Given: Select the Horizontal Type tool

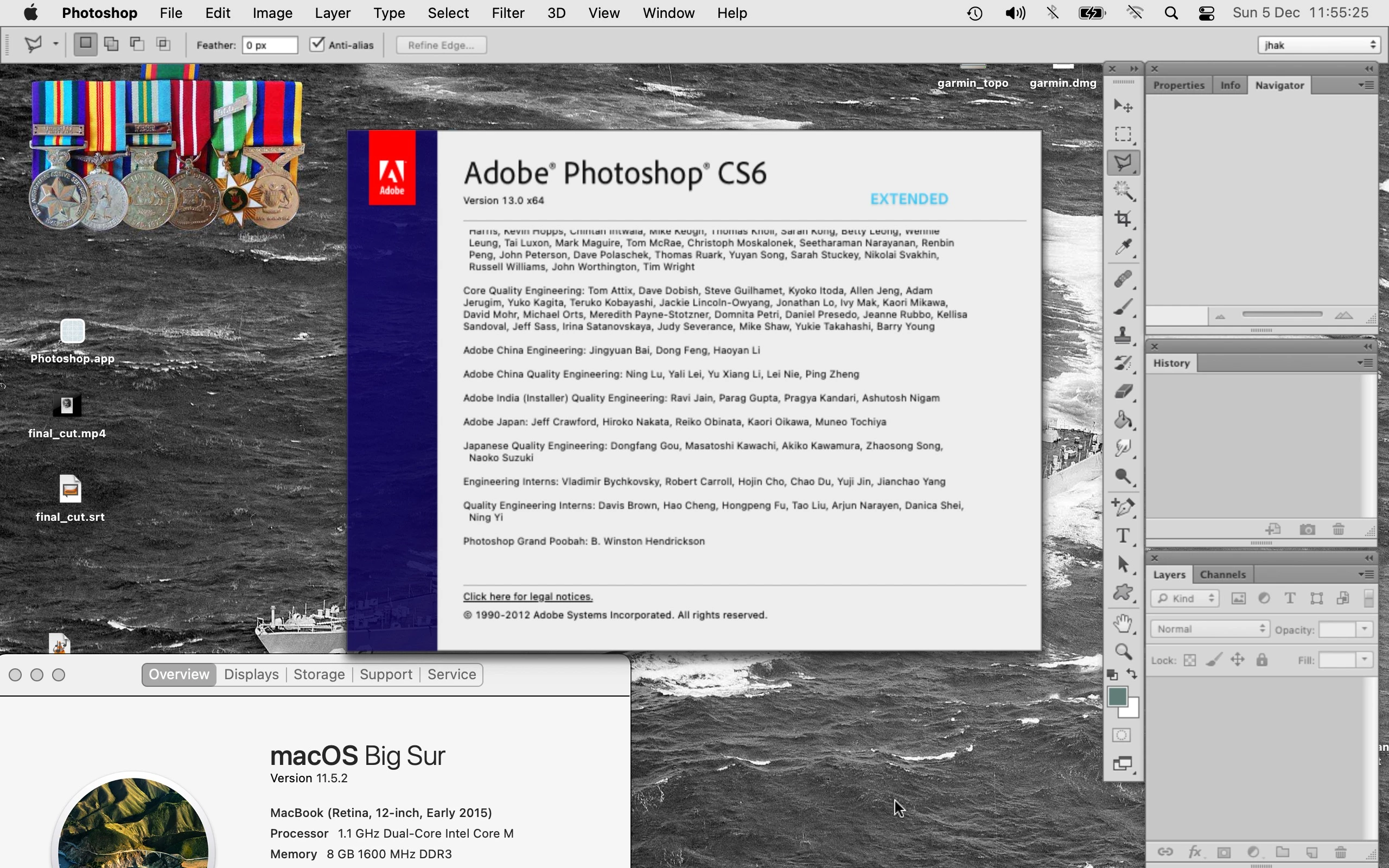Looking at the screenshot, I should point(1123,536).
